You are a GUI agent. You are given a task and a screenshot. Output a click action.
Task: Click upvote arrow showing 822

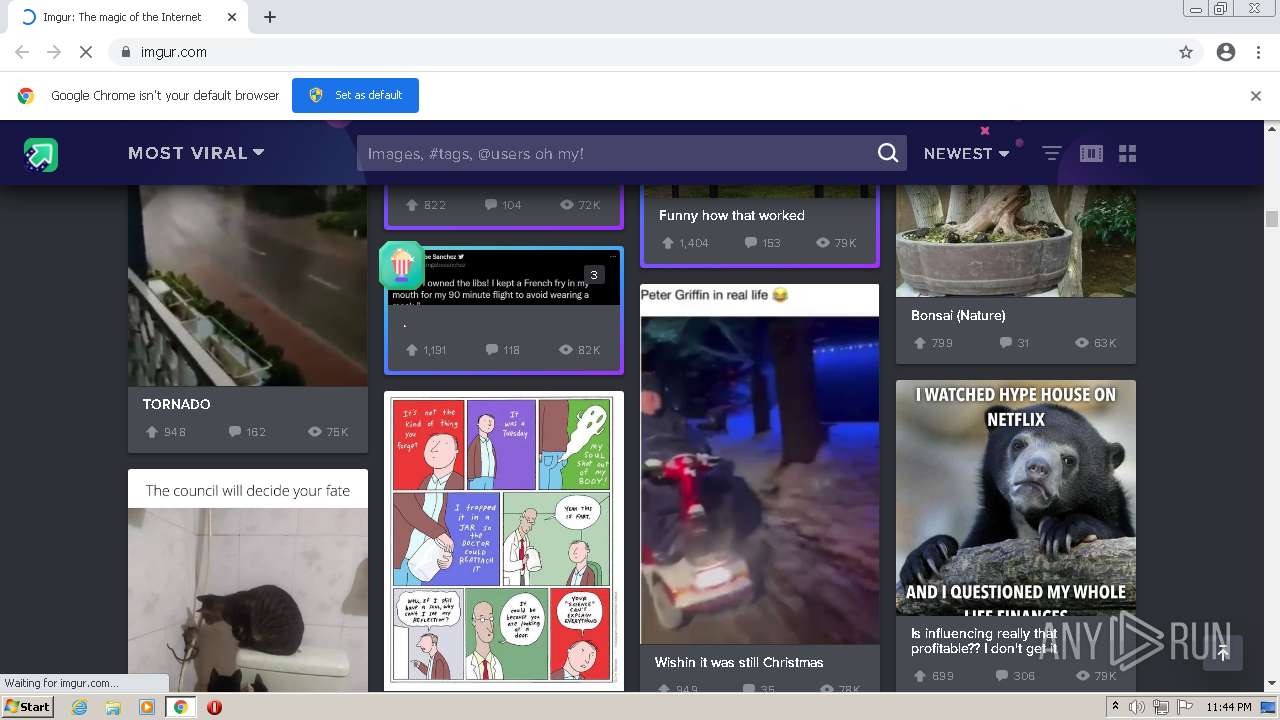(x=411, y=205)
